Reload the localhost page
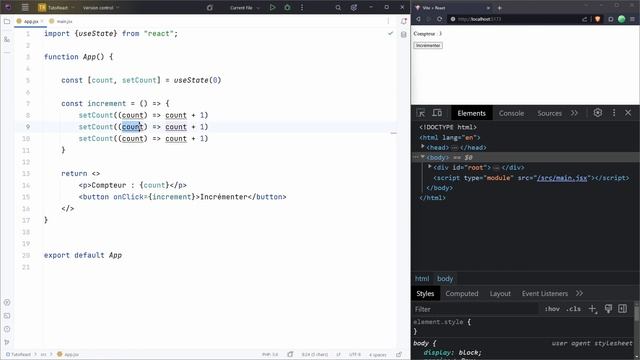The height and width of the screenshot is (360, 640). (x=439, y=19)
